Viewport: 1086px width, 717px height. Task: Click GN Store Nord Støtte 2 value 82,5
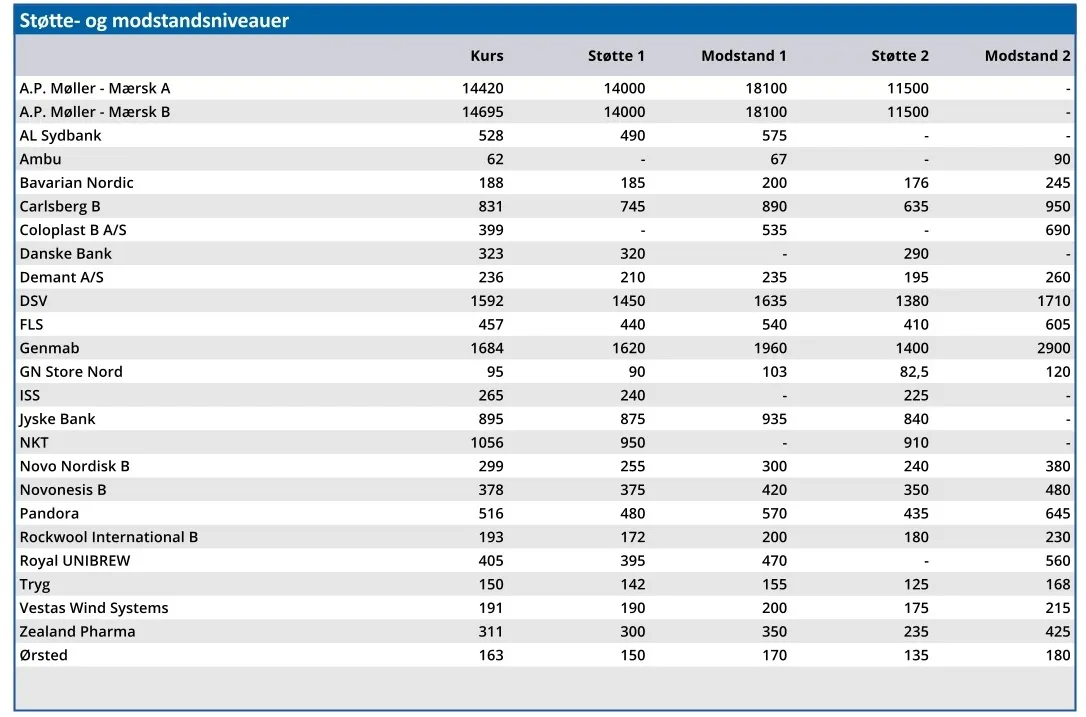914,372
